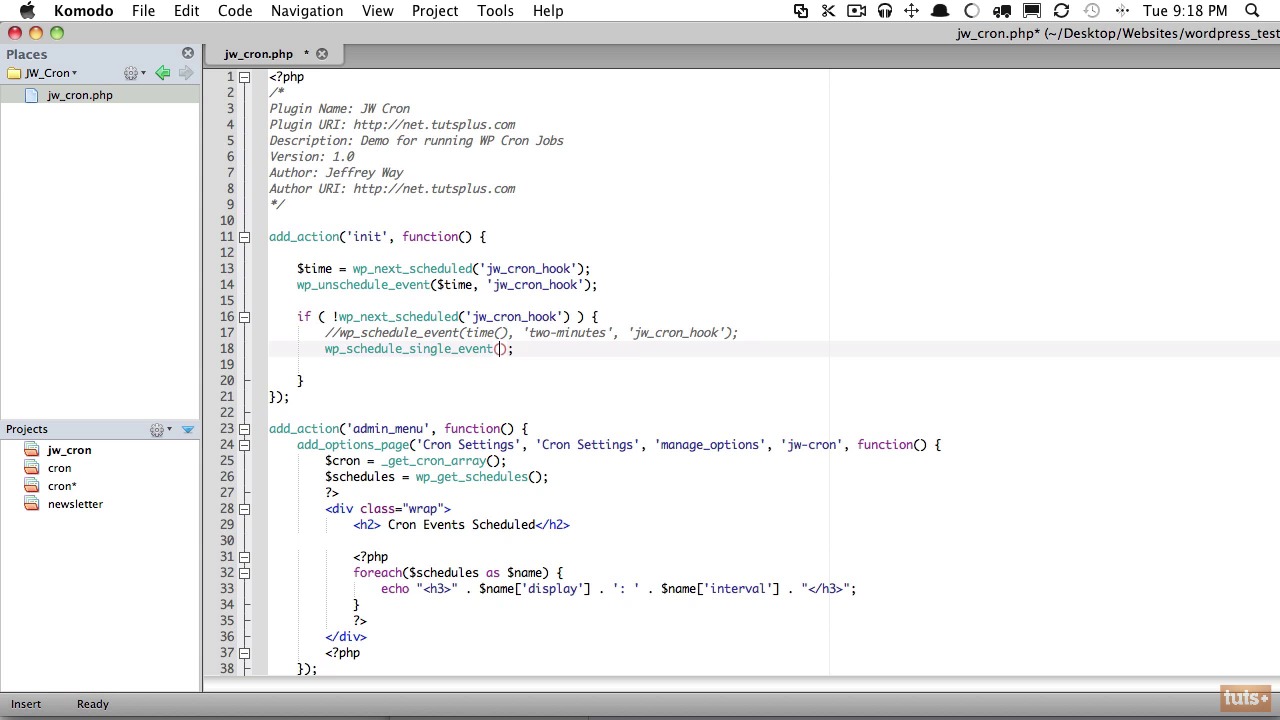Viewport: 1280px width, 720px height.
Task: Open the Help menu
Action: 548,11
